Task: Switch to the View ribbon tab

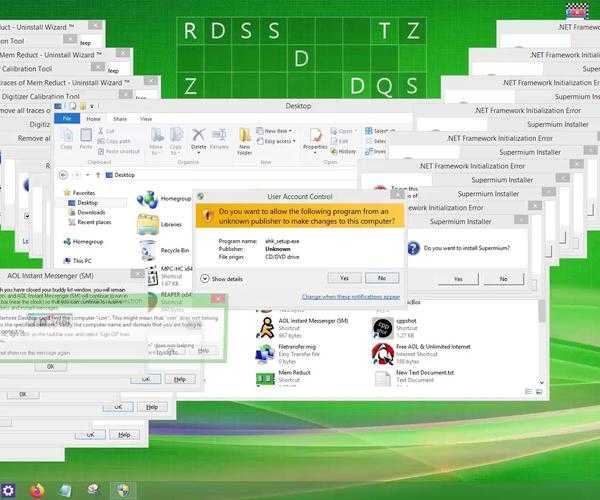Action: [145, 119]
